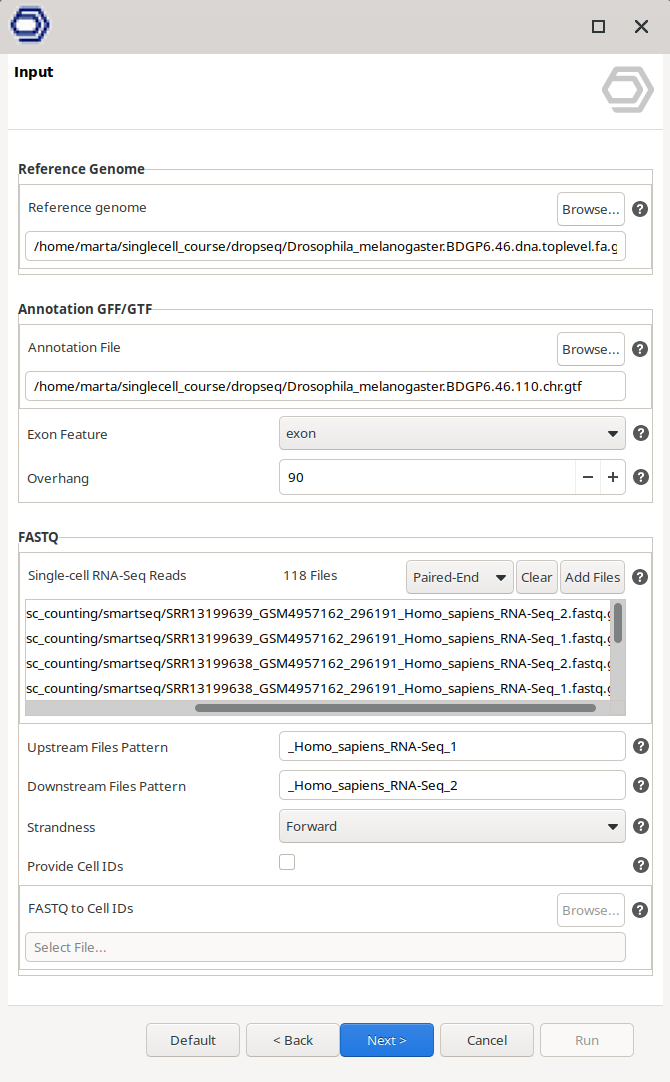Increase the Overhang value with plus

click(x=613, y=478)
